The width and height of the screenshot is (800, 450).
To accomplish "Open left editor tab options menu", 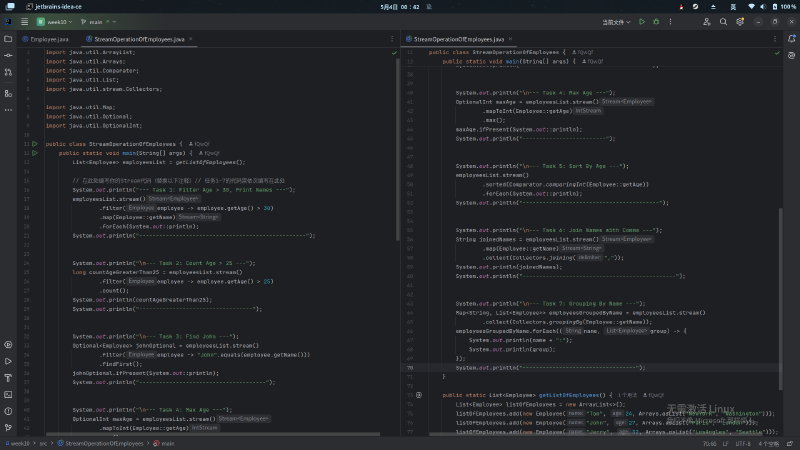I will [392, 39].
